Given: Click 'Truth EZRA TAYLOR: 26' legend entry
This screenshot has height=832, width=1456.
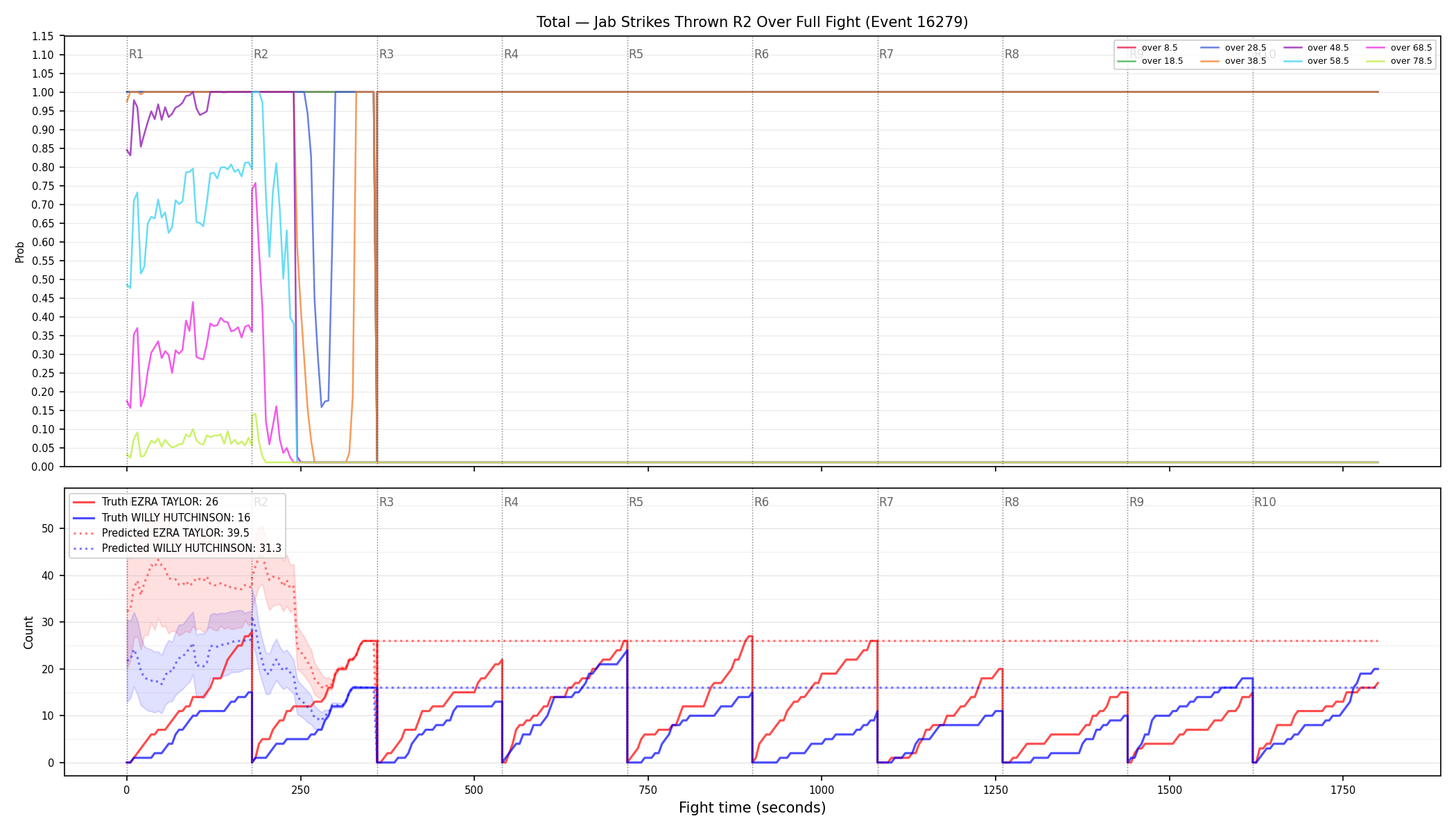Looking at the screenshot, I should coord(146,502).
